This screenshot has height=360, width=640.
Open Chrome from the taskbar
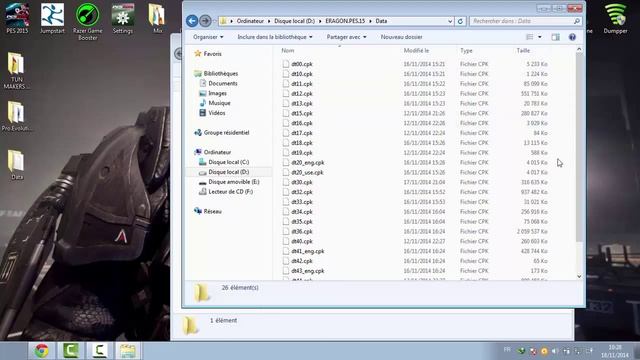click(41, 351)
